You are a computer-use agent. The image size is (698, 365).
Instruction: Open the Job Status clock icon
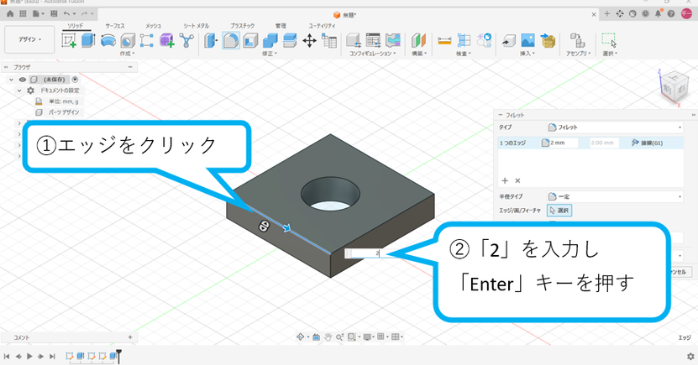[x=645, y=14]
